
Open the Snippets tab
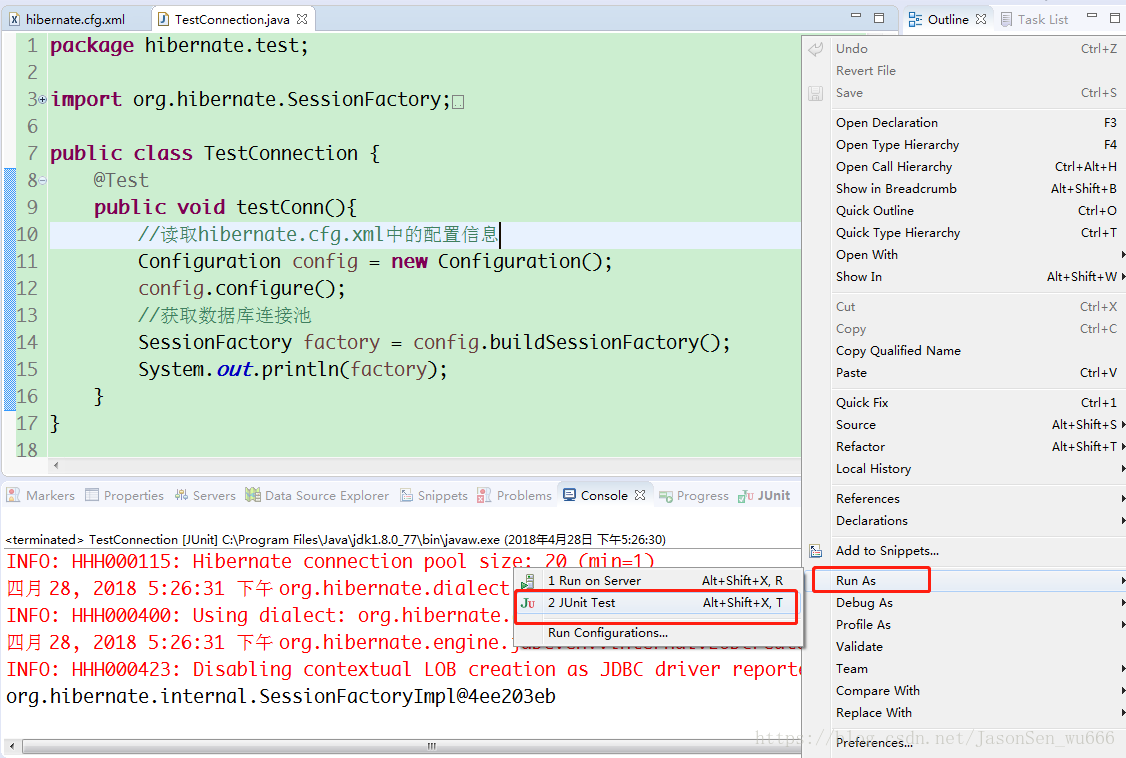point(434,495)
